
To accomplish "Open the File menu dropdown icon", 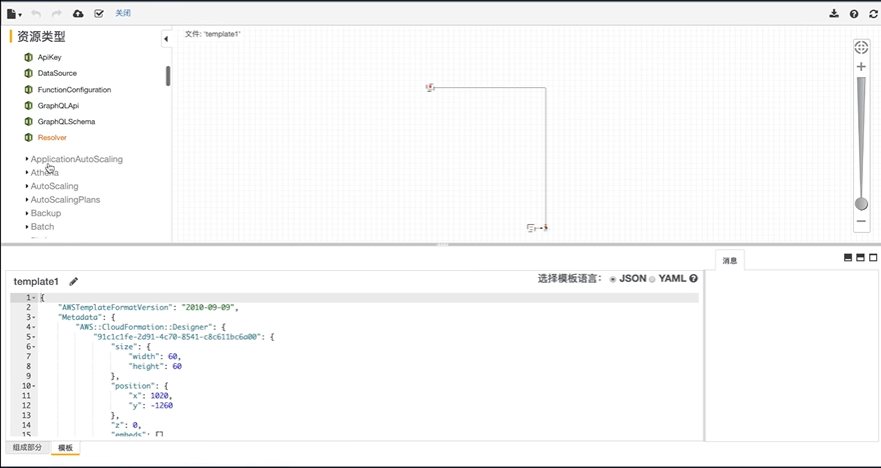I will tap(14, 14).
